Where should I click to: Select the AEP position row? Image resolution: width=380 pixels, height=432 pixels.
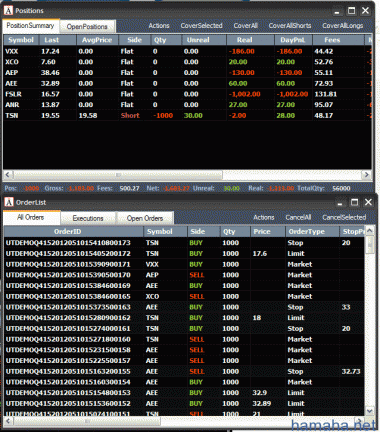click(188, 73)
